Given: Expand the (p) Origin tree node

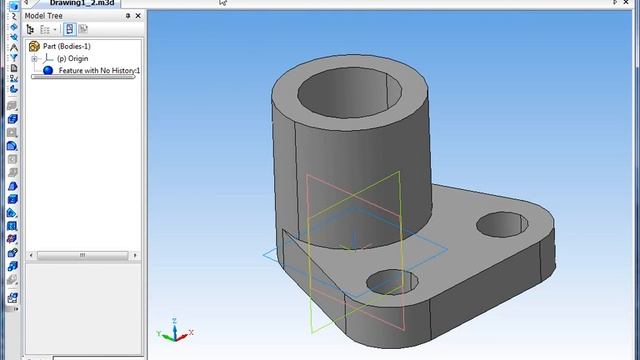Looking at the screenshot, I should [x=34, y=59].
